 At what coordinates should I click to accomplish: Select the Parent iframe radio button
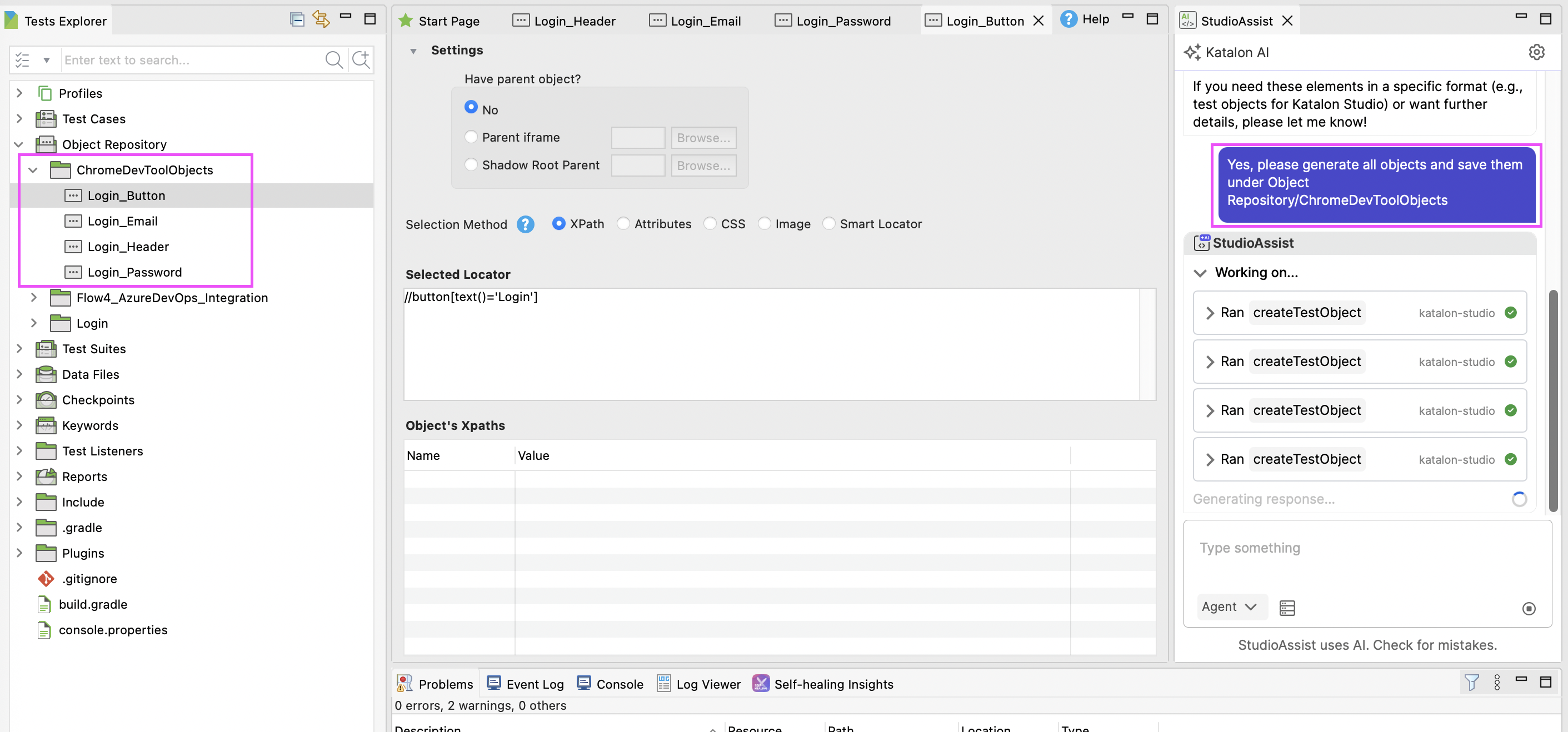tap(471, 137)
